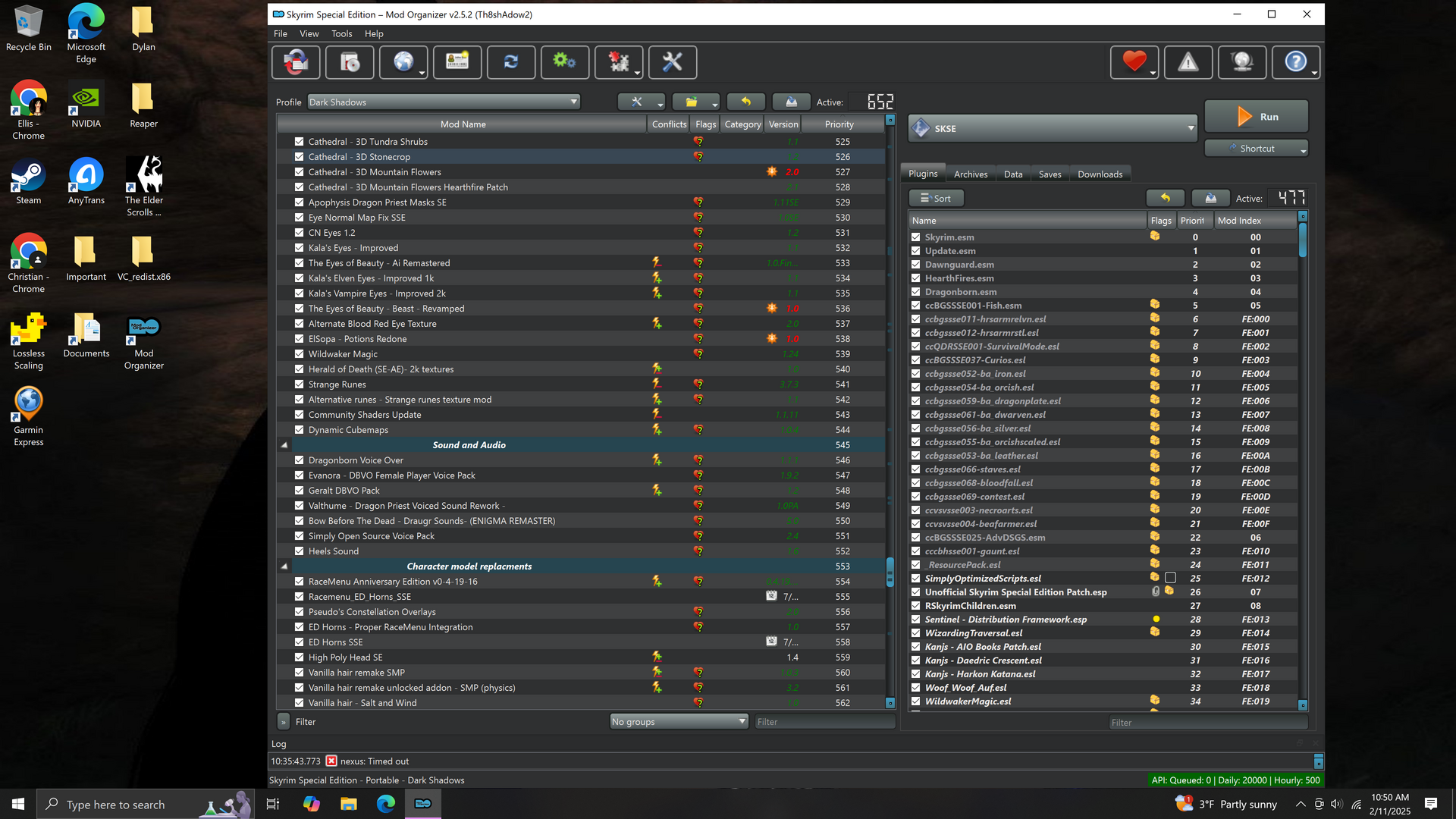Click the plugin list Filter input field
This screenshot has width=1456, height=819.
point(1208,723)
